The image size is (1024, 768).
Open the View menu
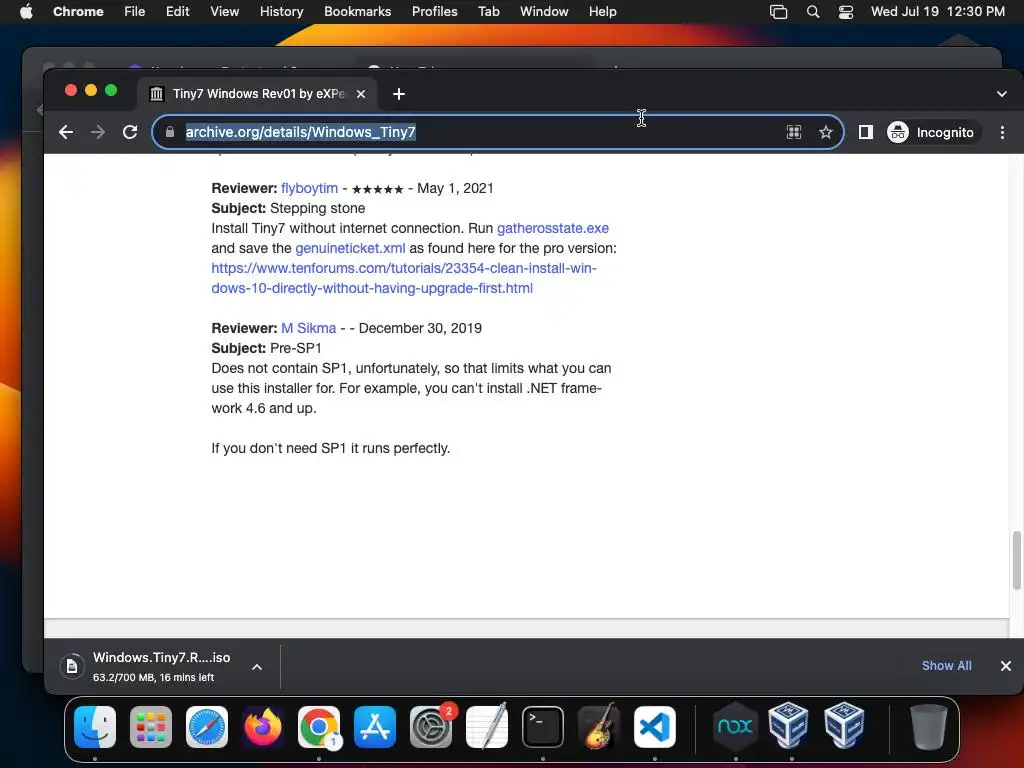[225, 12]
